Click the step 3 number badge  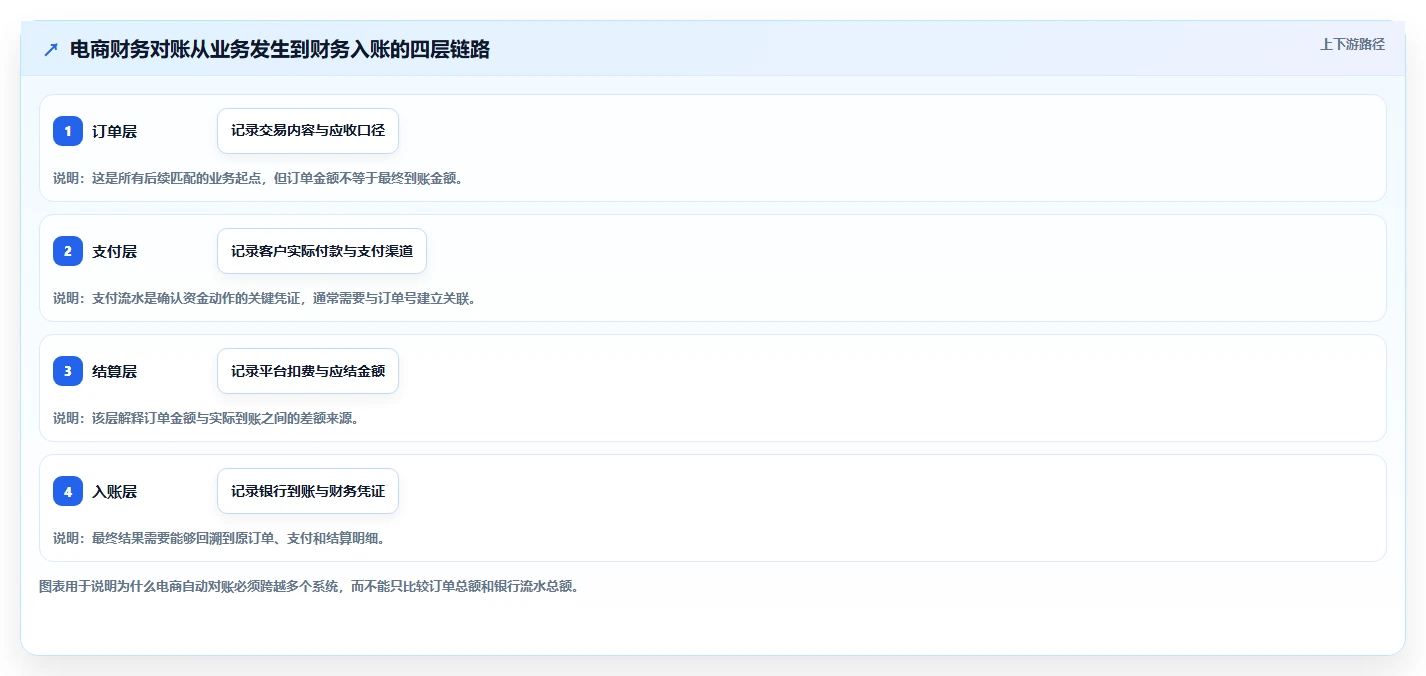coord(68,371)
